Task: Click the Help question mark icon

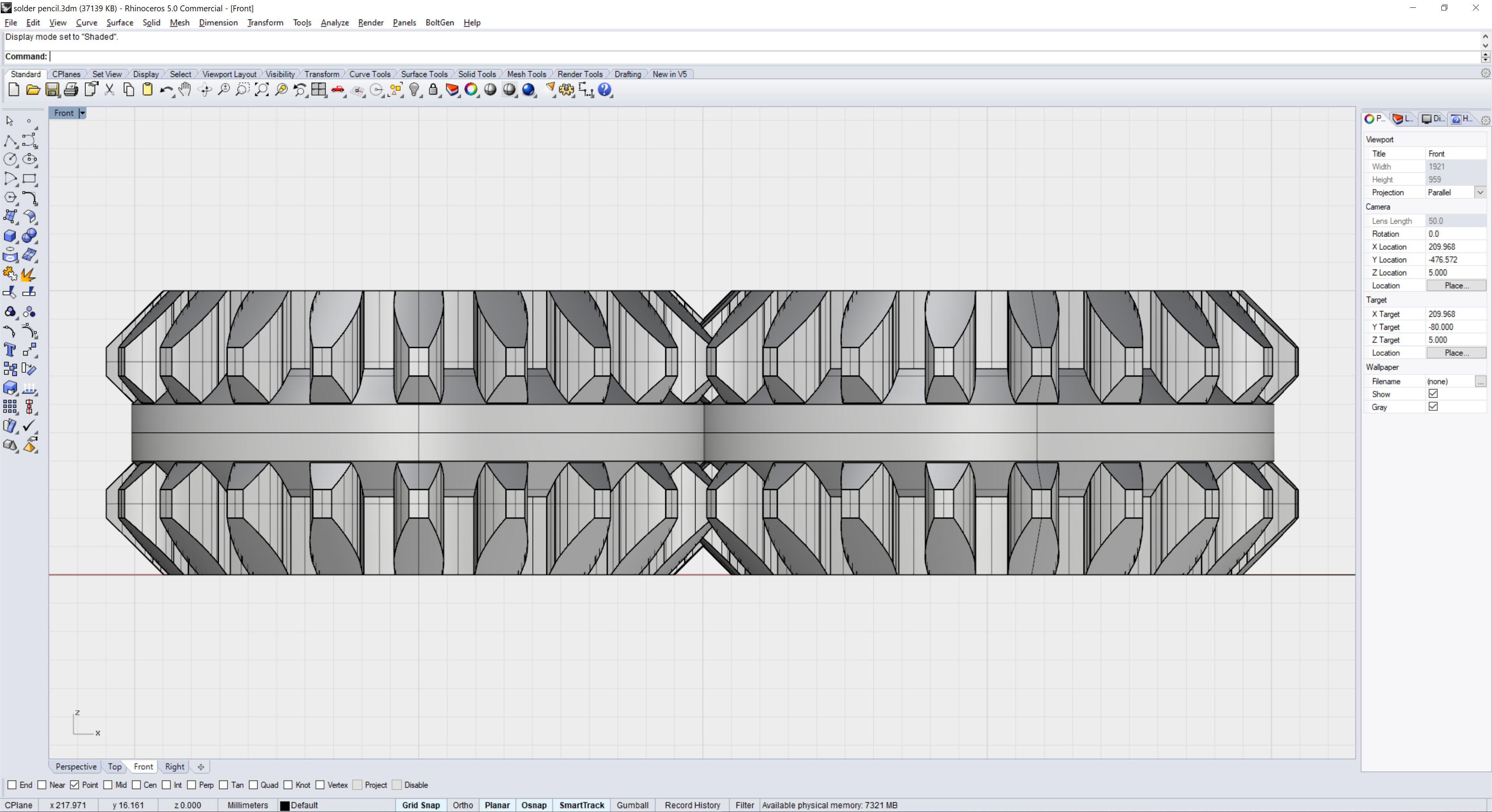Action: 605,90
